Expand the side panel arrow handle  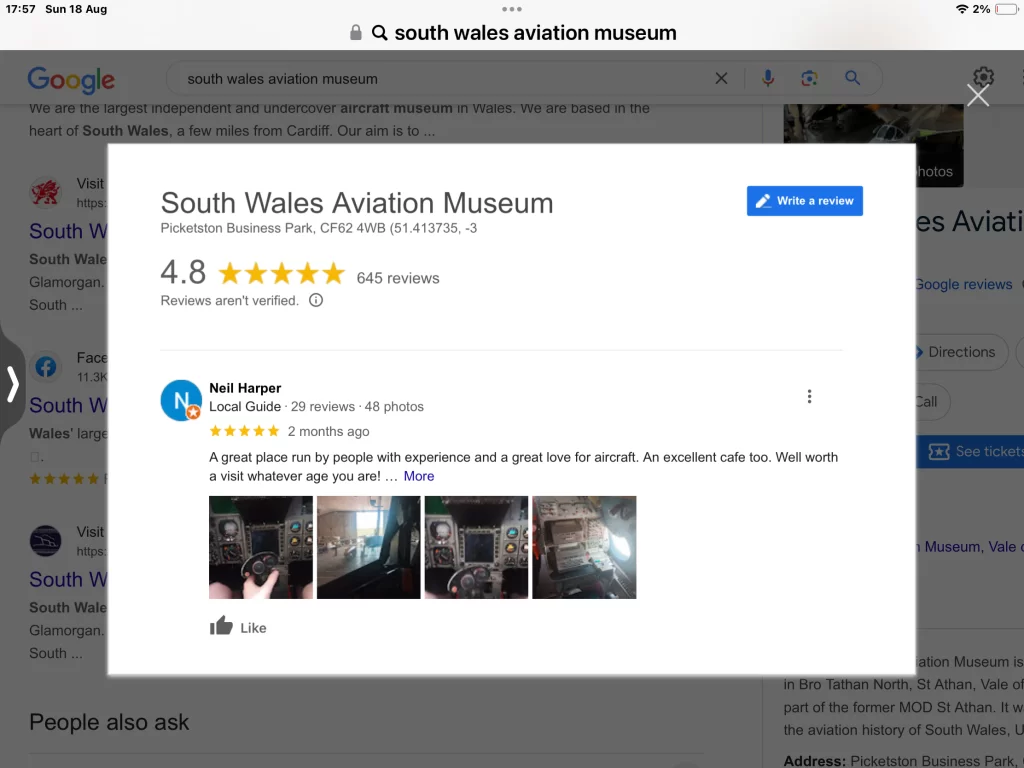point(12,383)
